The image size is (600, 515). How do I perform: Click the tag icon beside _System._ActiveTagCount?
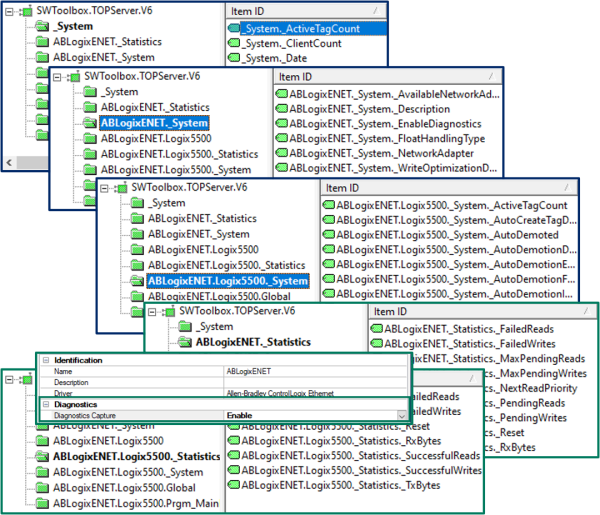pyautogui.click(x=234, y=28)
